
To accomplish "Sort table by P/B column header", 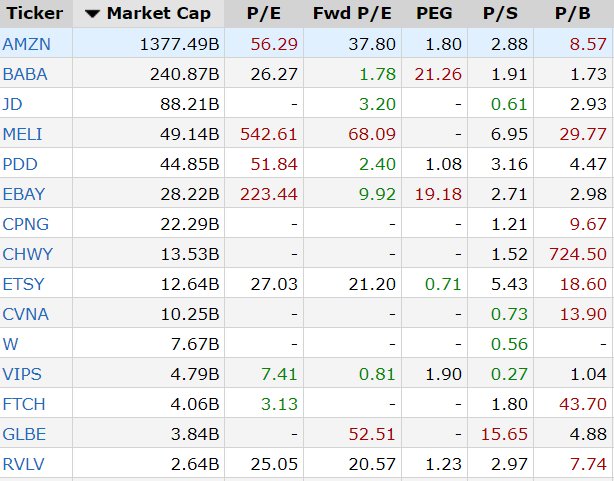I will point(573,13).
